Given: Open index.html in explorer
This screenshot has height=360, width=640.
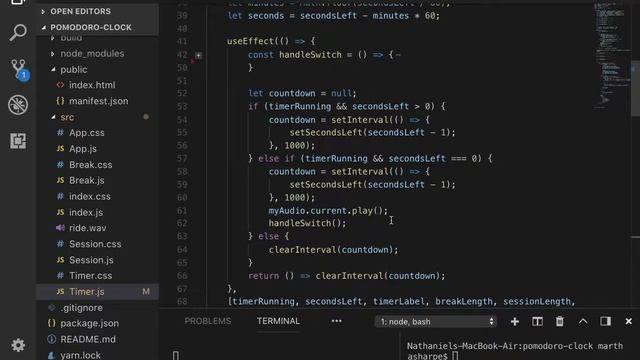Looking at the screenshot, I should (x=92, y=85).
